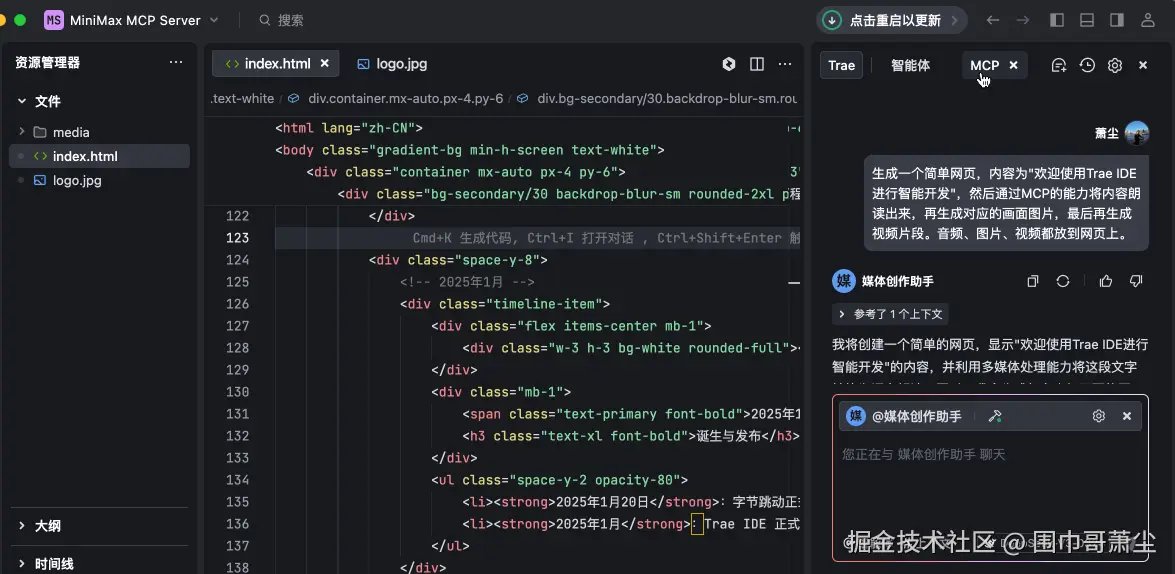Viewport: 1175px width, 574px height.
Task: Toggle the right AI sidebar layout icon
Action: coord(1117,20)
